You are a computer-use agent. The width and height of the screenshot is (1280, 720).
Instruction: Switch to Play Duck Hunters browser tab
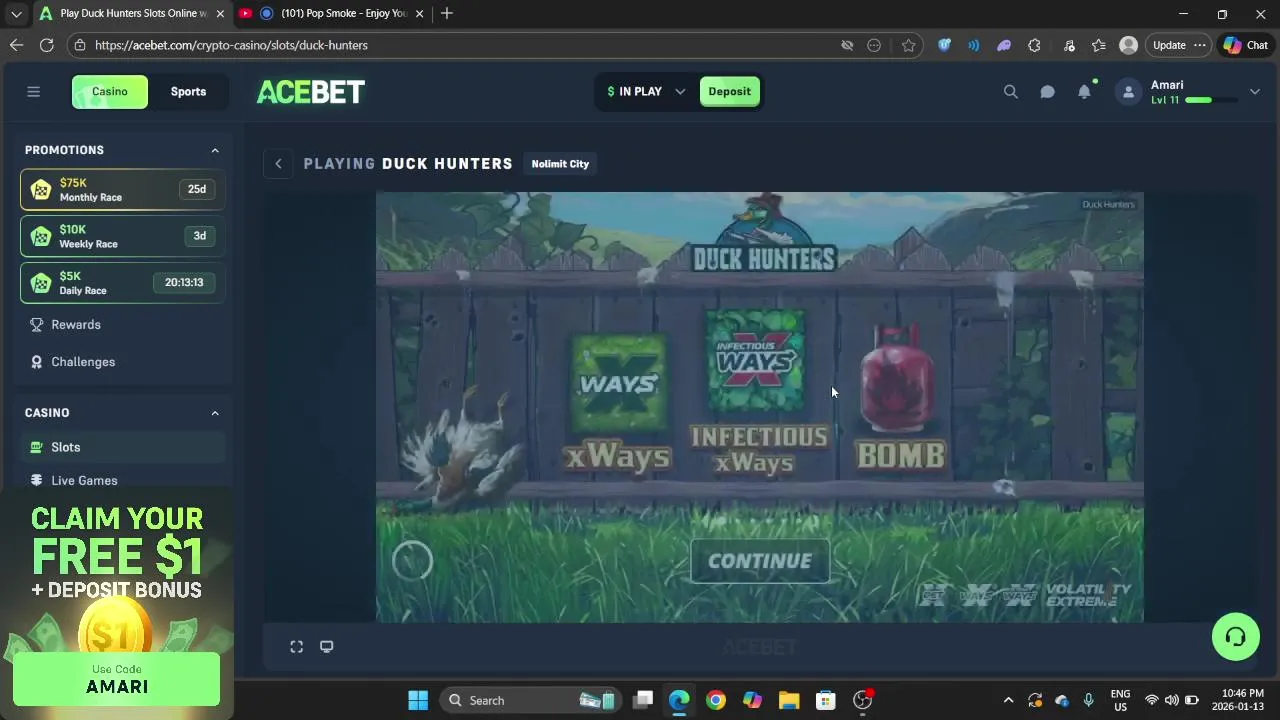(x=130, y=14)
